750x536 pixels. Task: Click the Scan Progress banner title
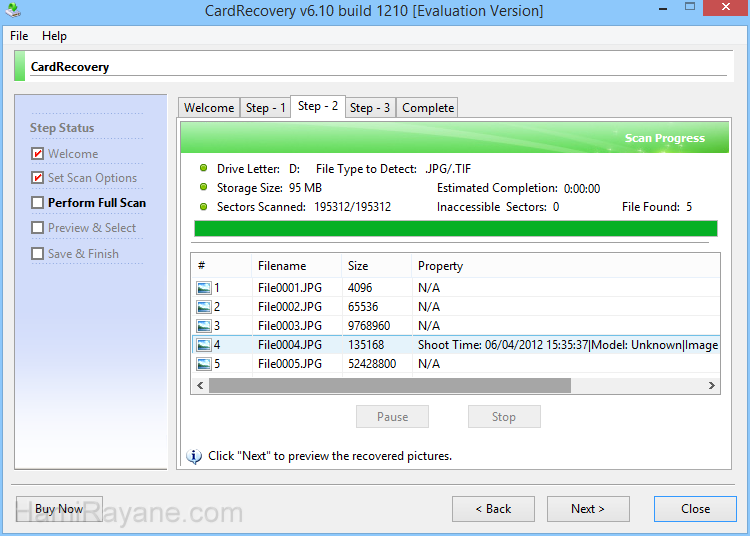tap(664, 138)
